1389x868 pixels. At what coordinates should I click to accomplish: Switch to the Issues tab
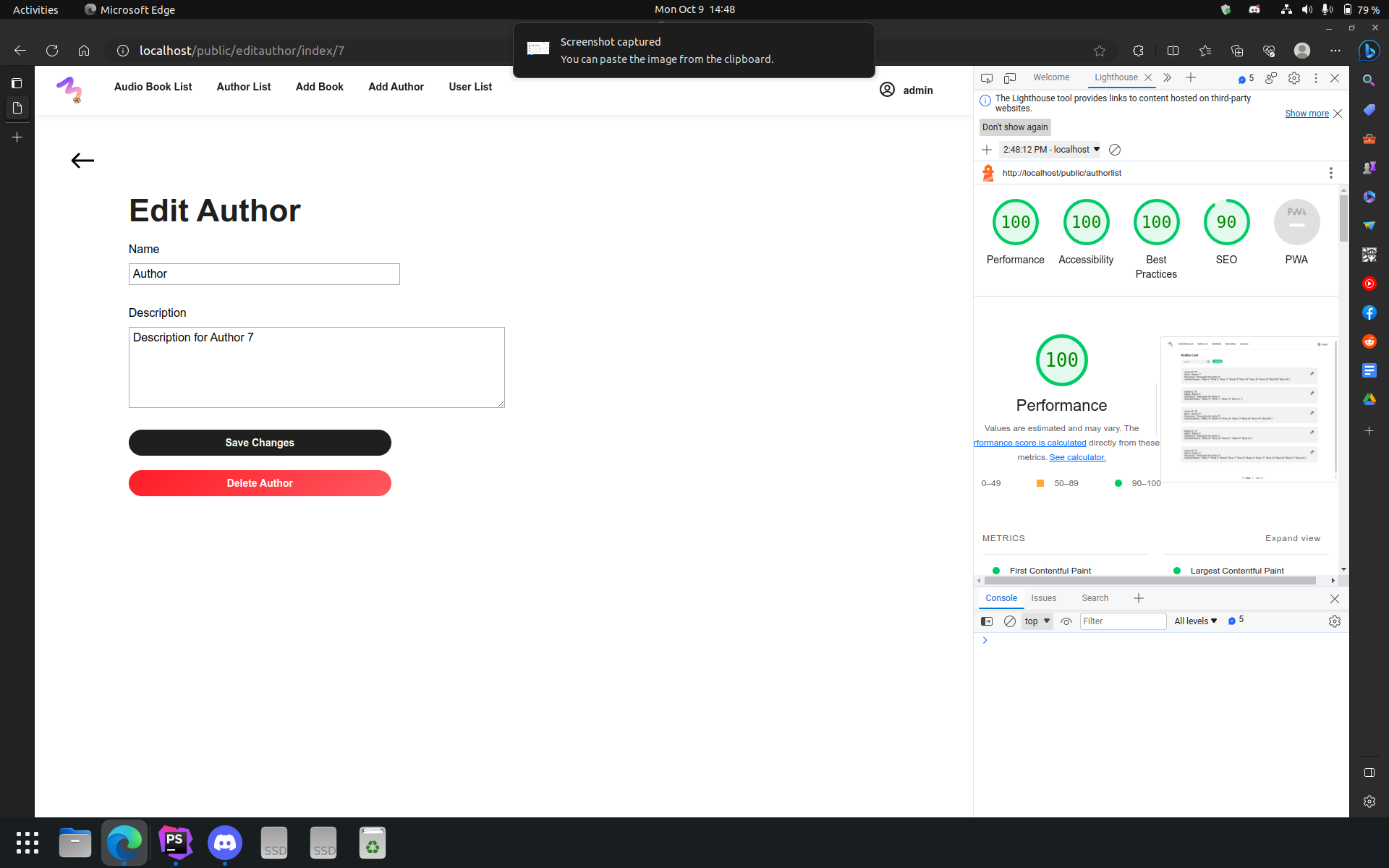pyautogui.click(x=1043, y=598)
